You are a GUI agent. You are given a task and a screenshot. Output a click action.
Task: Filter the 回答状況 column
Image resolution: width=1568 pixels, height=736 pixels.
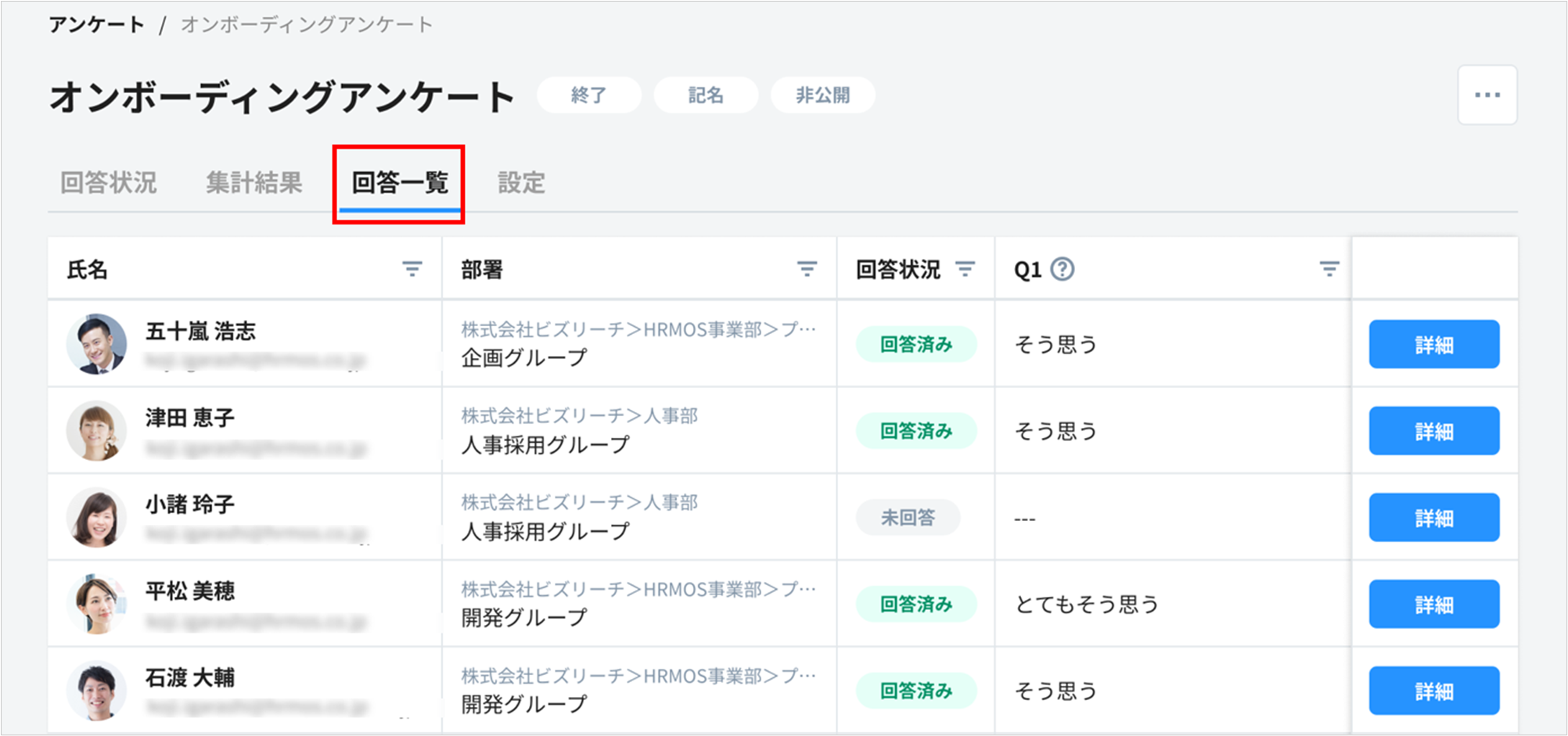click(x=965, y=269)
